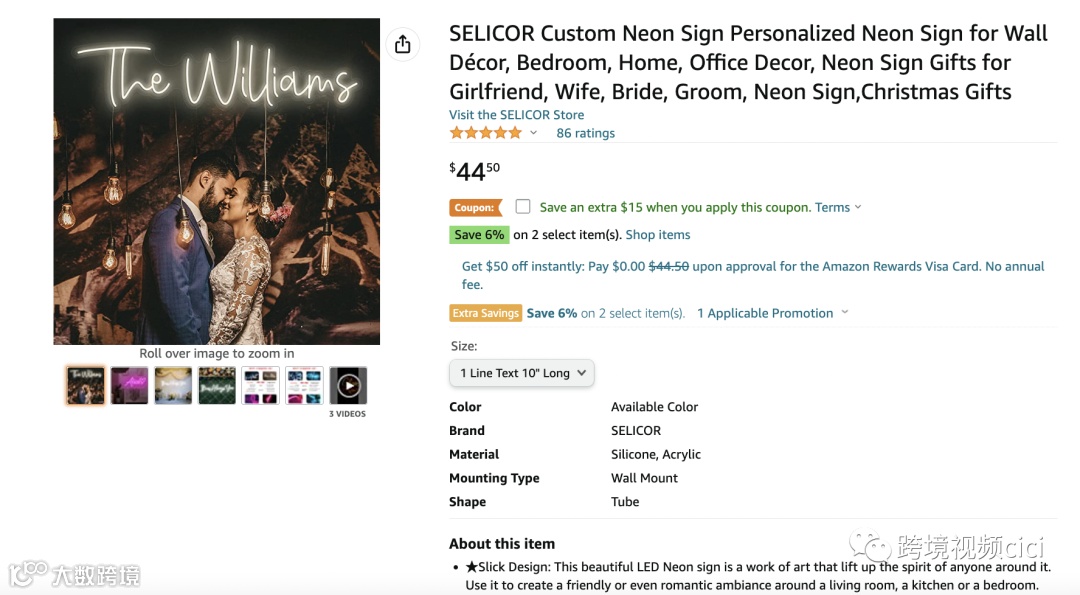Play the product video thumbnail
The image size is (1080, 595).
pyautogui.click(x=348, y=385)
